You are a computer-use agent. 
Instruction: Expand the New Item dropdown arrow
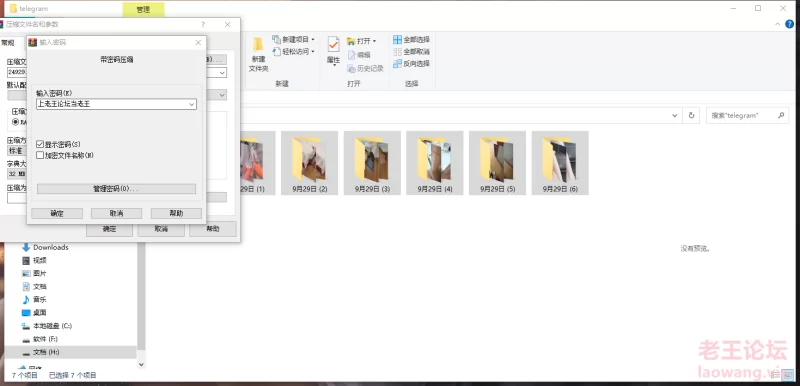coord(313,39)
